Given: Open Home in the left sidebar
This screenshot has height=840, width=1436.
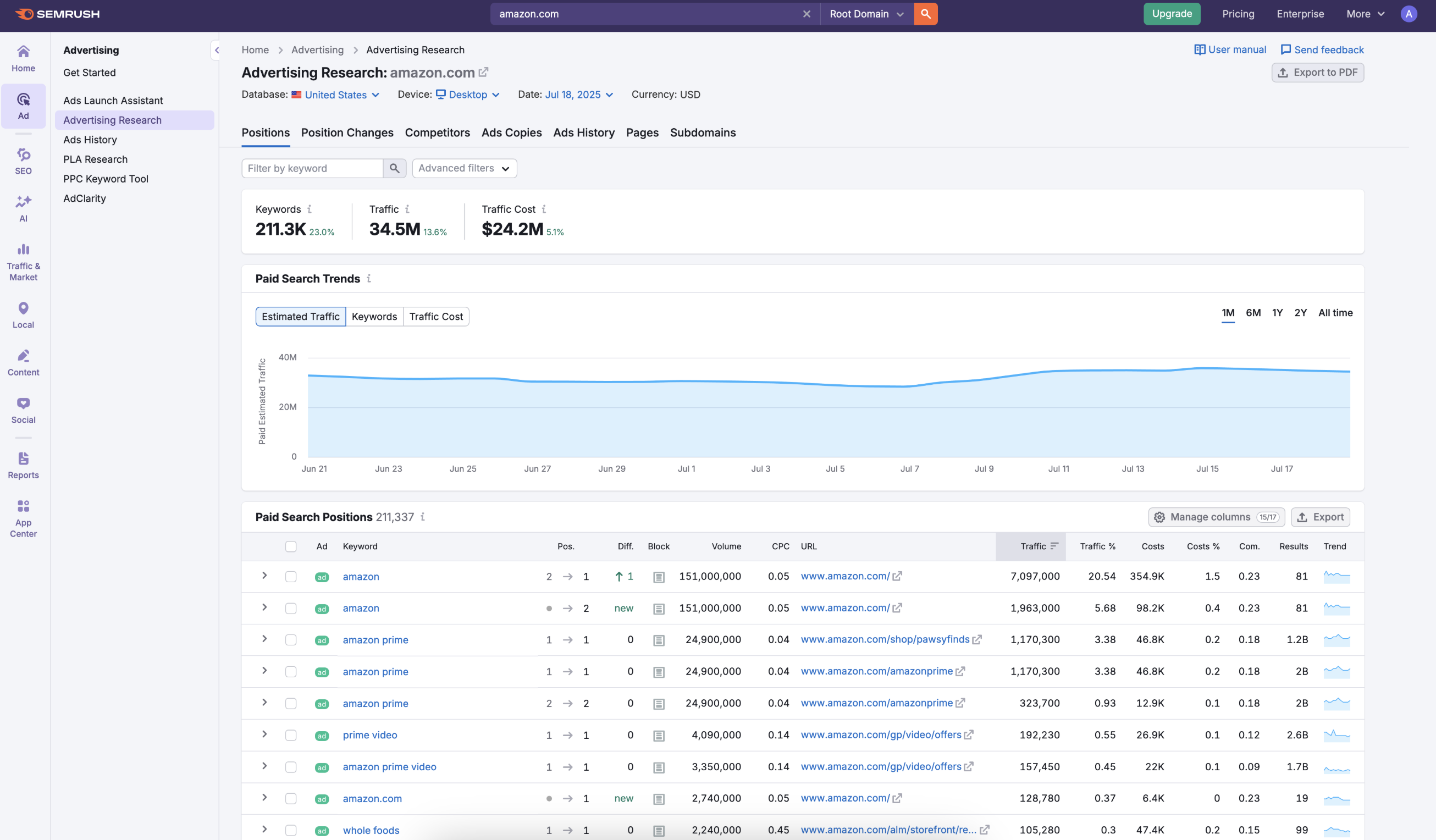Looking at the screenshot, I should [23, 59].
